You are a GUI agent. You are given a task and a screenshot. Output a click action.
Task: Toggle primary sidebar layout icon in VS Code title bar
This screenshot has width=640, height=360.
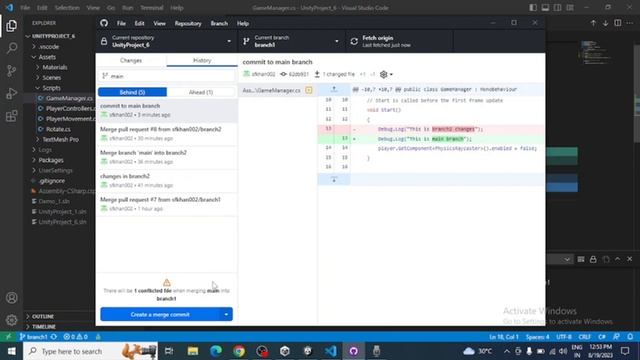click(x=533, y=8)
